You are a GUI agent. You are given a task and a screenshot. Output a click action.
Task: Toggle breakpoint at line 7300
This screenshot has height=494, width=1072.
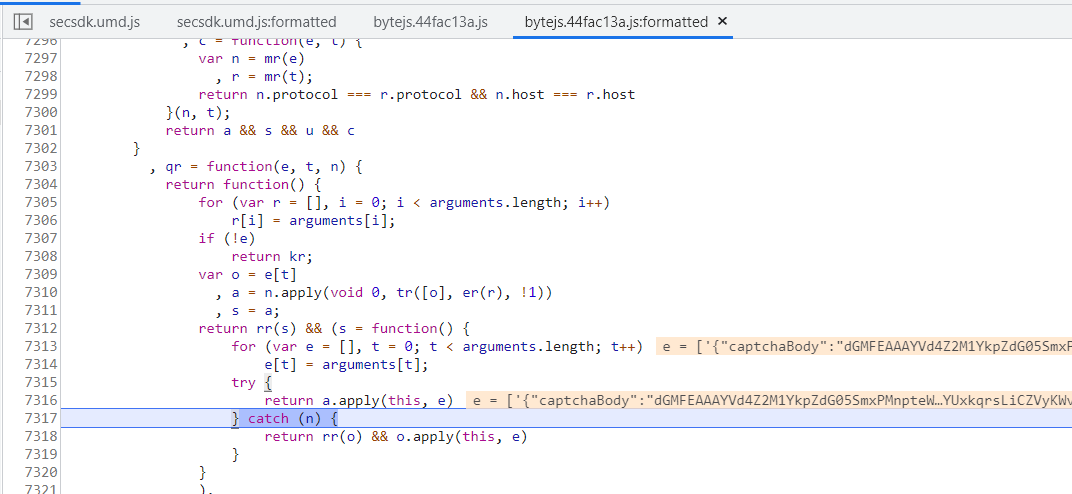point(40,112)
